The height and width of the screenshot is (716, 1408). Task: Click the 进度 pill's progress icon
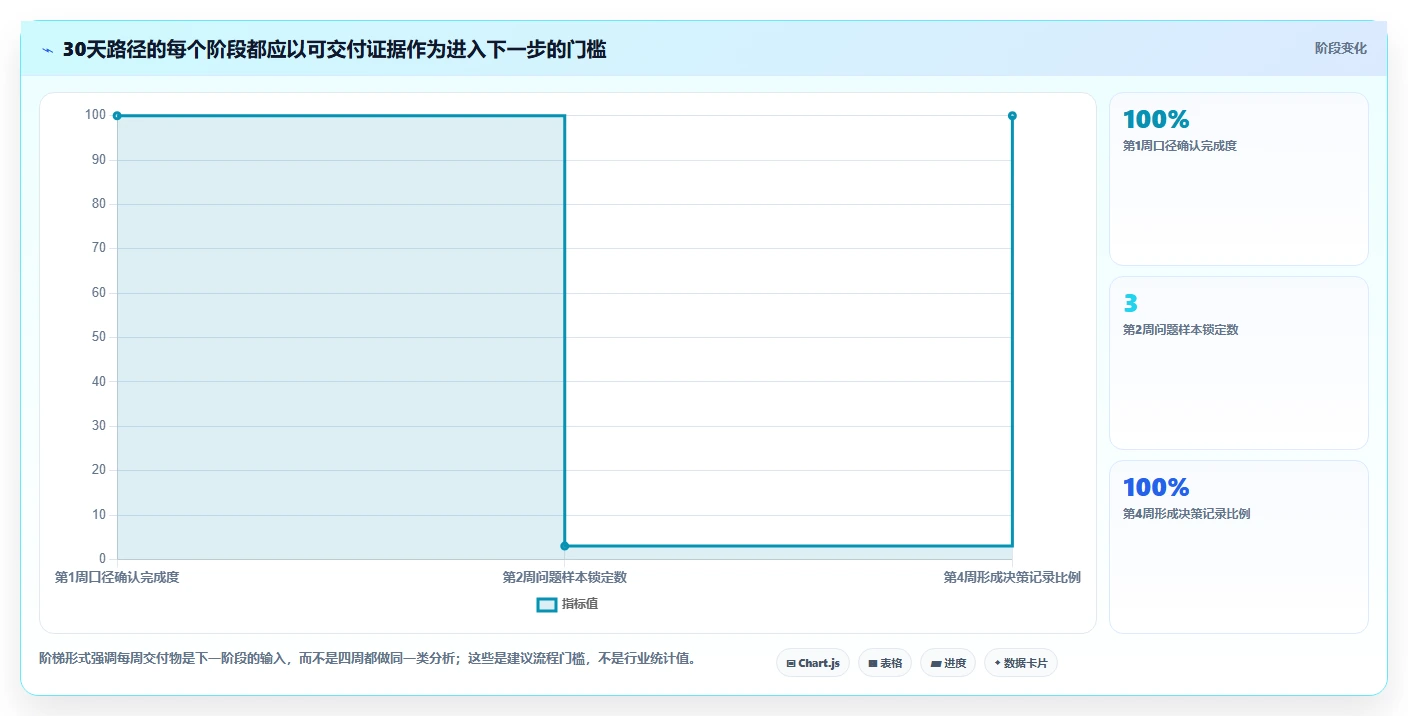tap(935, 664)
